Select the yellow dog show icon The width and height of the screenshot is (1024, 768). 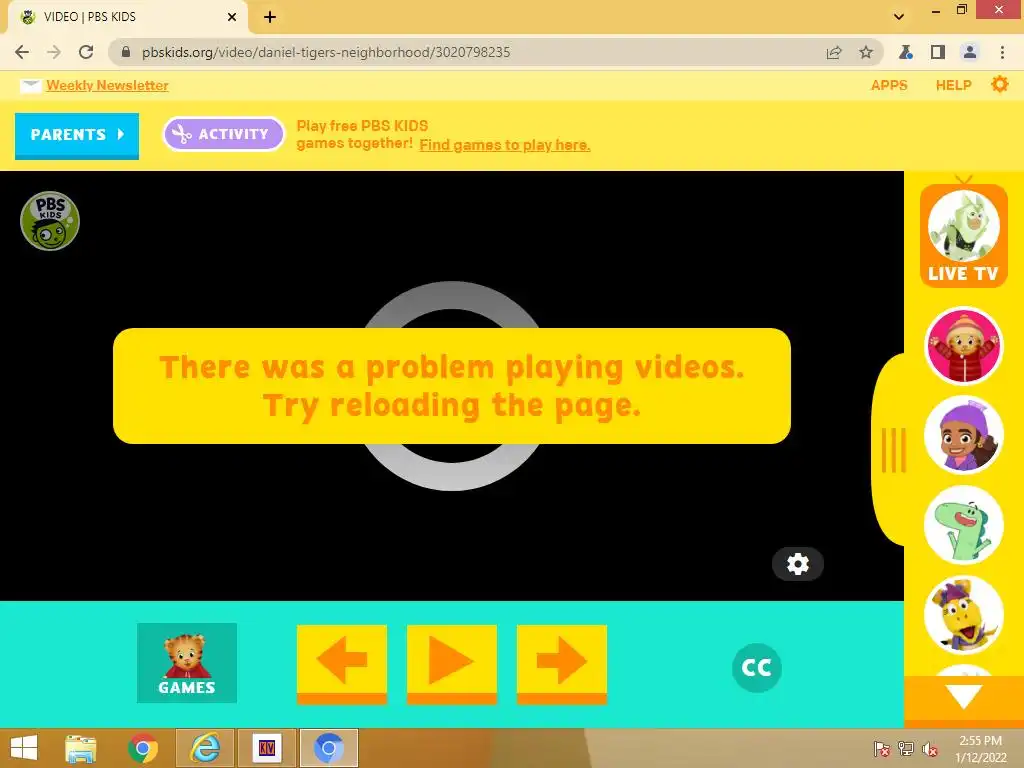963,615
